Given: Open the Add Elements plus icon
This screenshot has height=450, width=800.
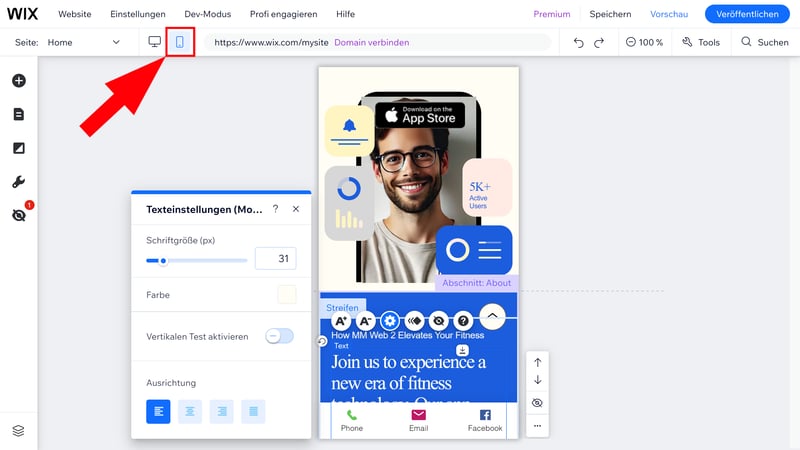Looking at the screenshot, I should (x=19, y=81).
